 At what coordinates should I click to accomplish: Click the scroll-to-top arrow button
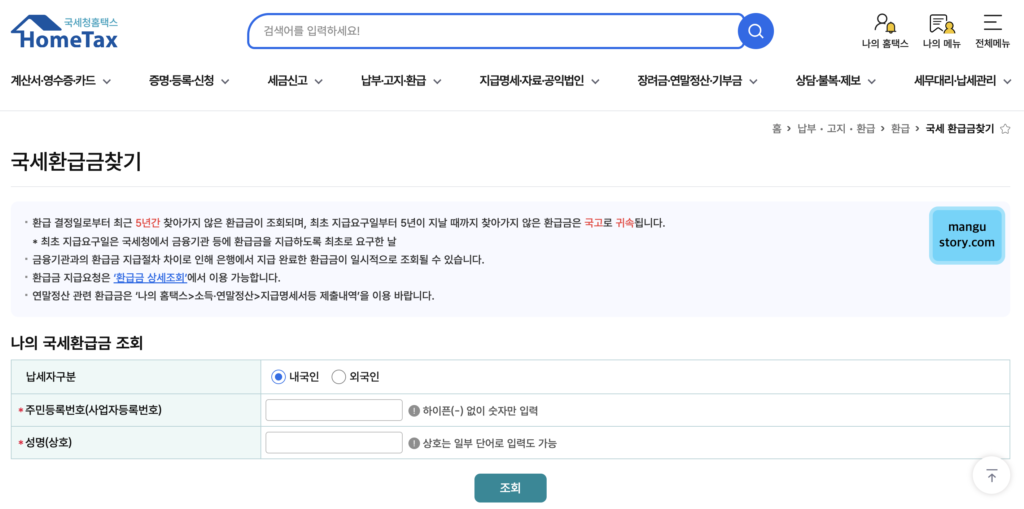(991, 476)
